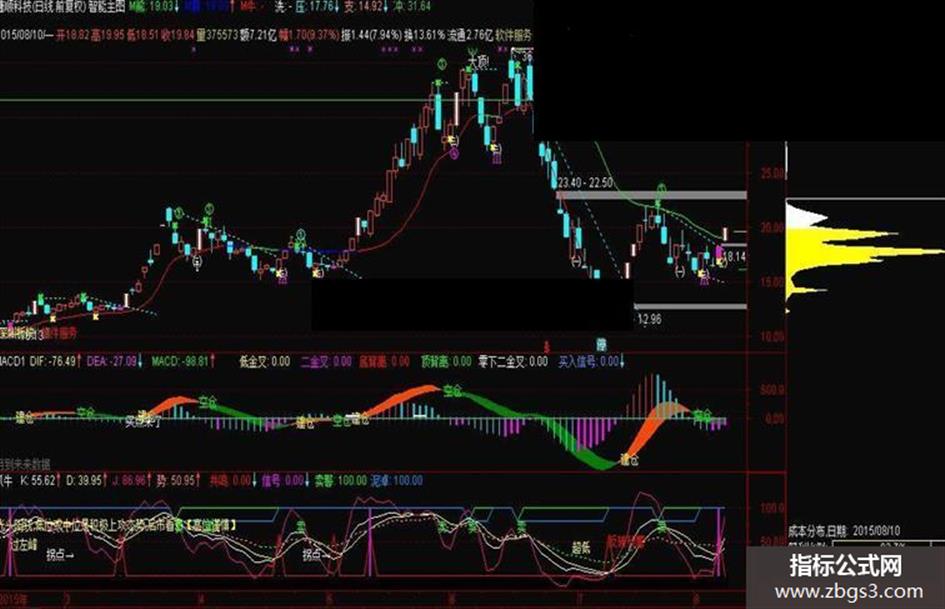Click the 15.00 price axis label

coord(772,282)
